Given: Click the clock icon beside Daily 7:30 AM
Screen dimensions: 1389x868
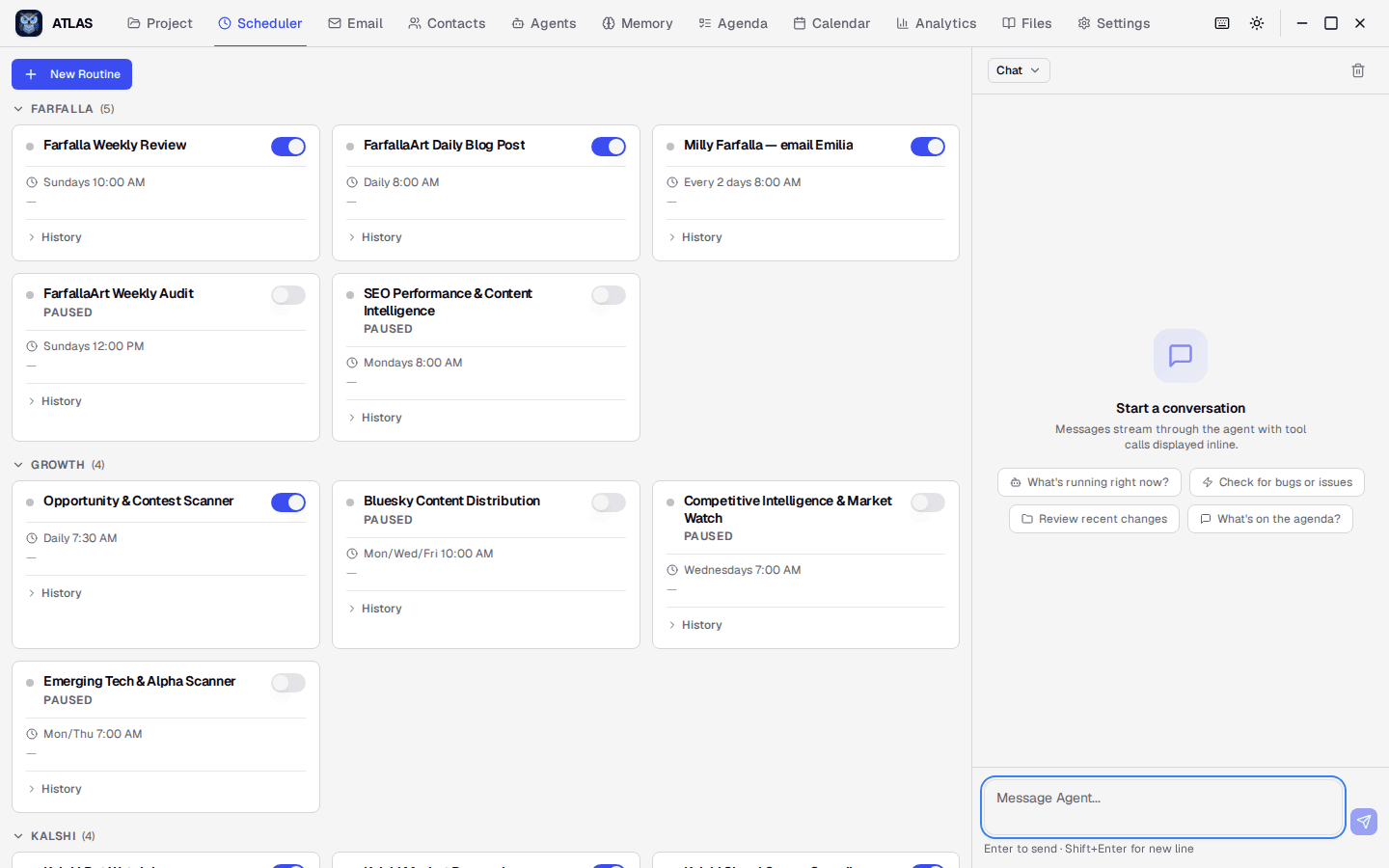Looking at the screenshot, I should coord(32,538).
